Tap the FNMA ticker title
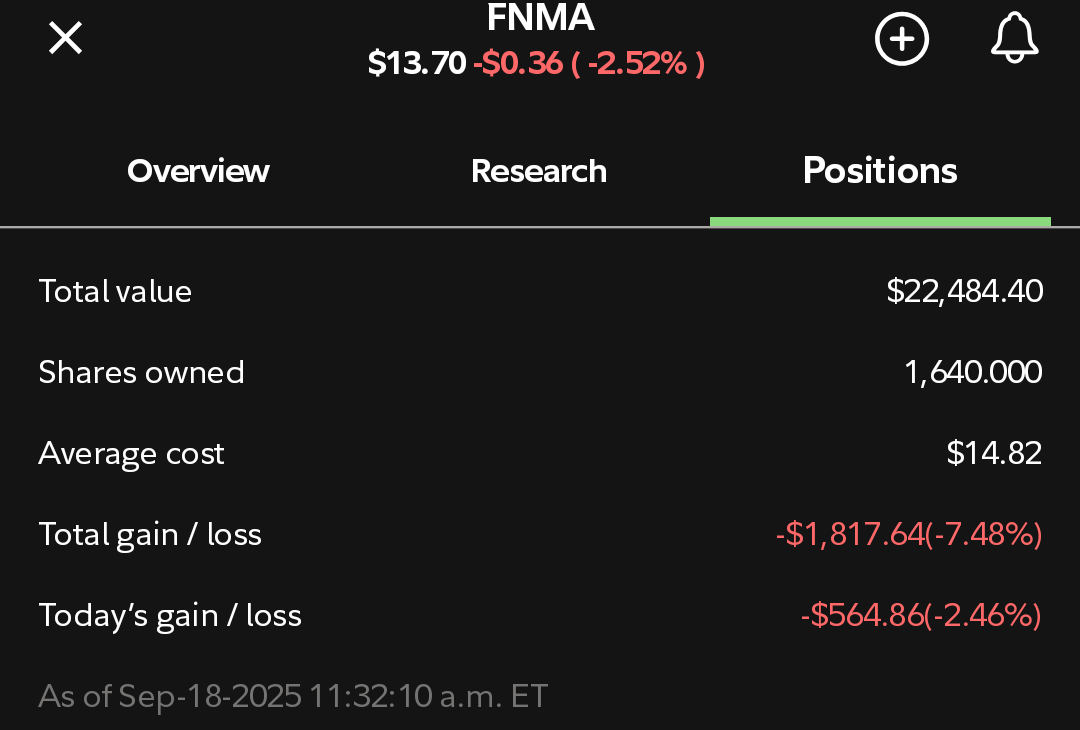 540,17
